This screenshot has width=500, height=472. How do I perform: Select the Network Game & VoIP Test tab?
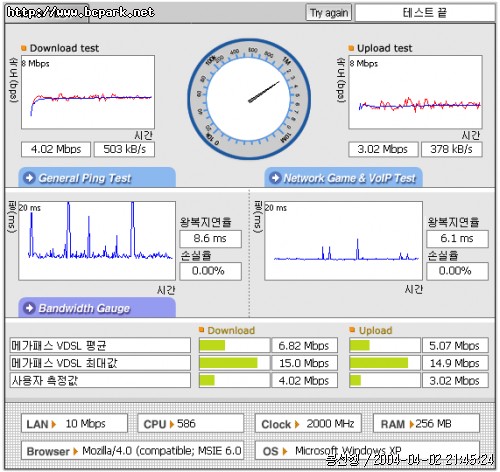point(344,177)
